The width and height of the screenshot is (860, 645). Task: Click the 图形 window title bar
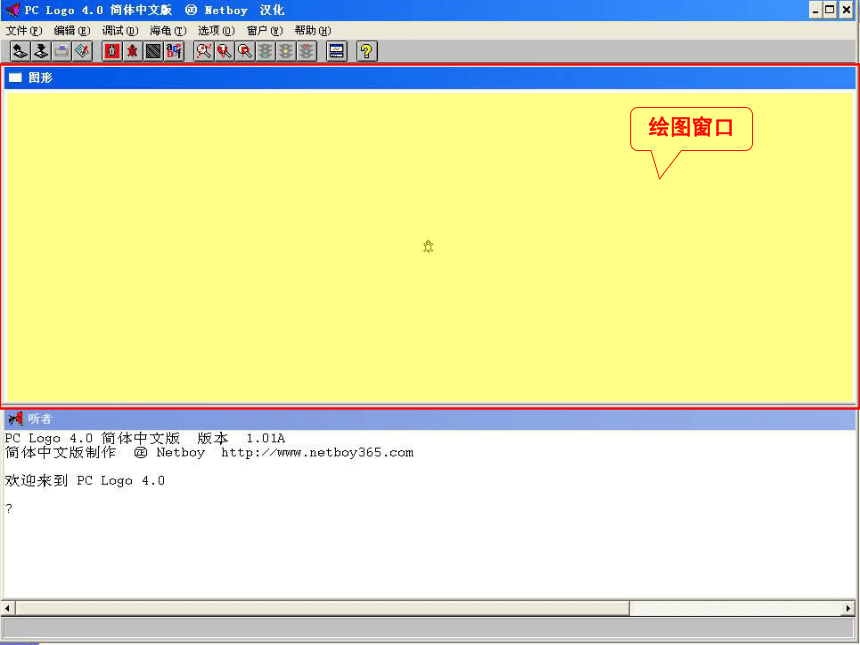click(x=430, y=78)
